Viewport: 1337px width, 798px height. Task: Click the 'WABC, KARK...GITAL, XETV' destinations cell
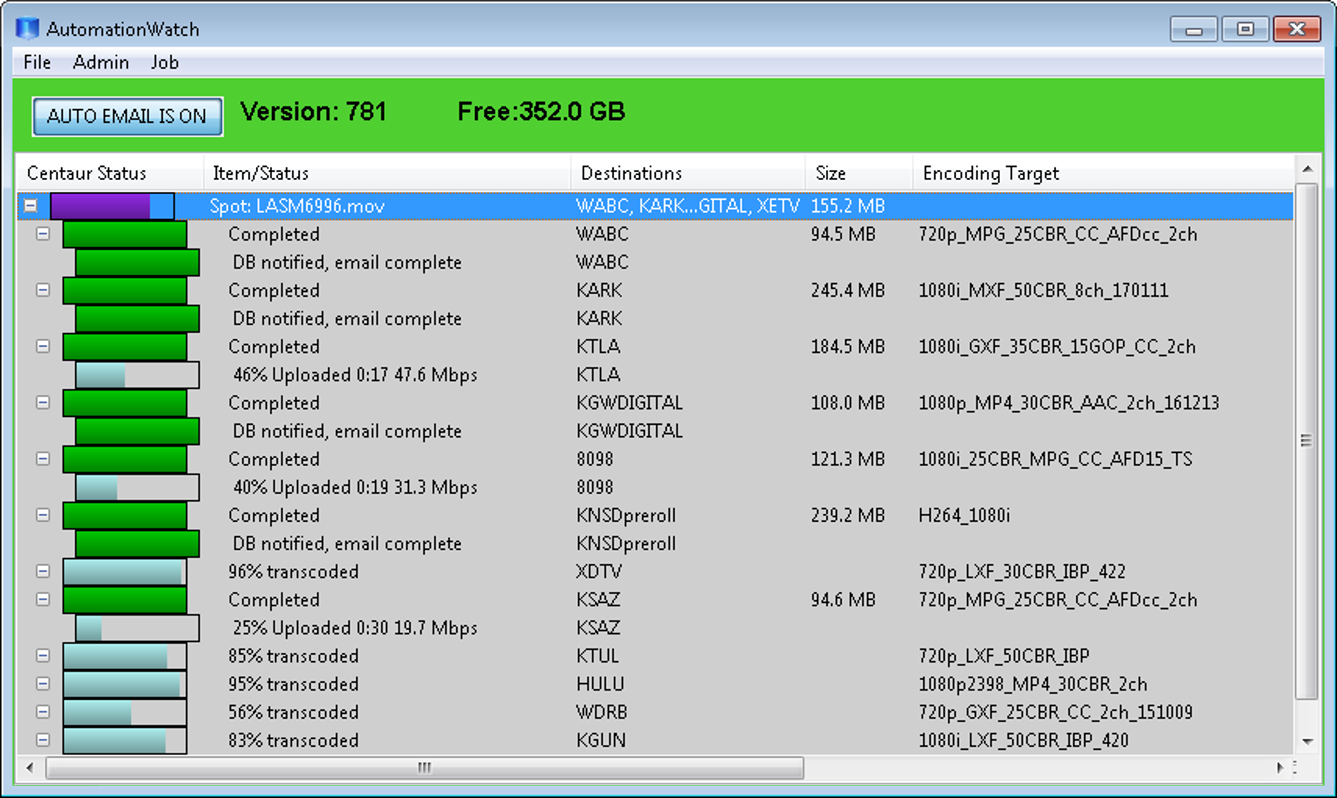(x=688, y=207)
